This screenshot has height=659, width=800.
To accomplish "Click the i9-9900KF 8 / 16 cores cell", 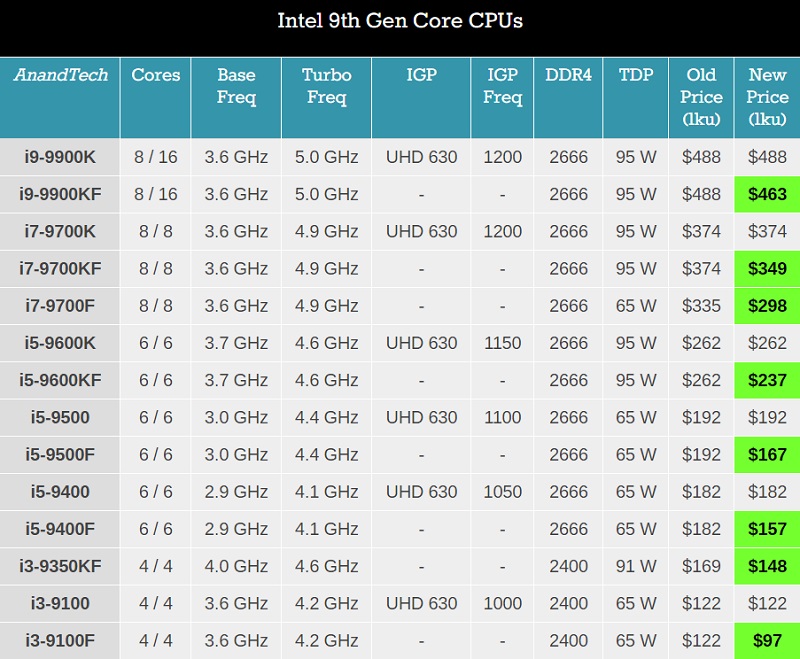I will coord(156,194).
